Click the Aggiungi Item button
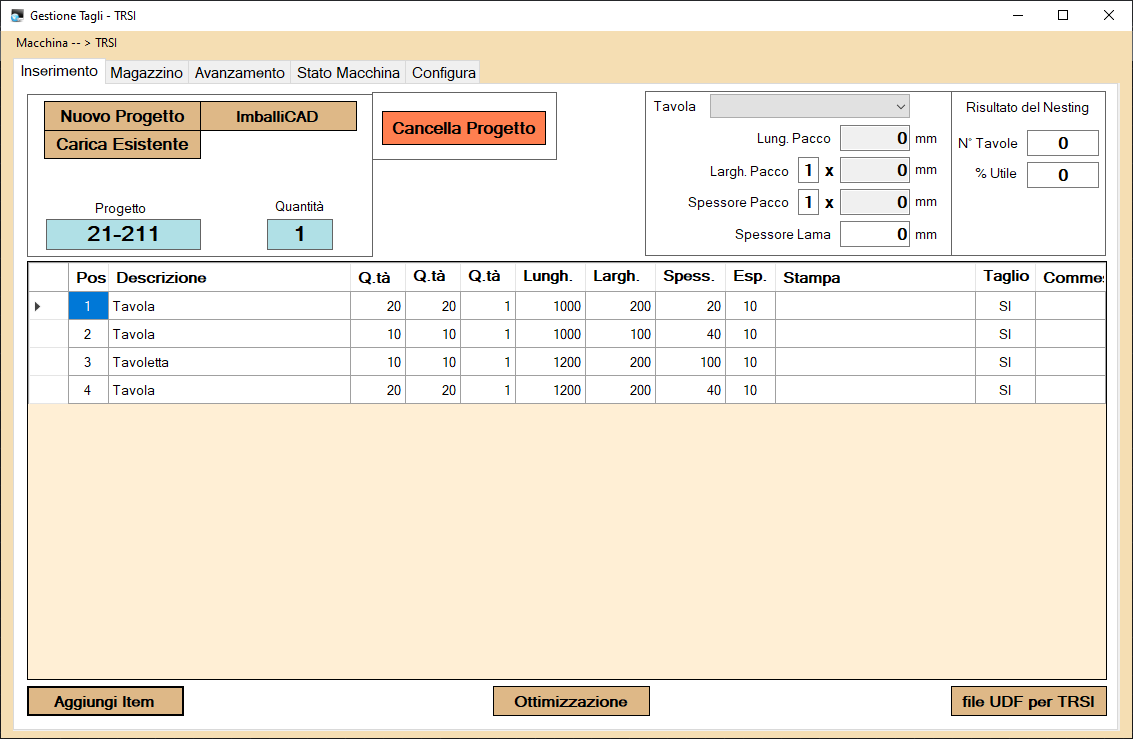This screenshot has width=1133, height=739. pyautogui.click(x=105, y=702)
